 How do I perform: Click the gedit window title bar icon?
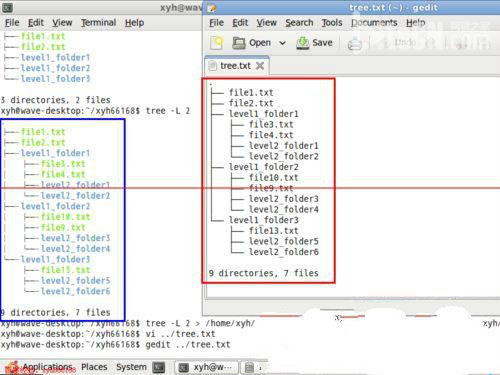[x=212, y=8]
